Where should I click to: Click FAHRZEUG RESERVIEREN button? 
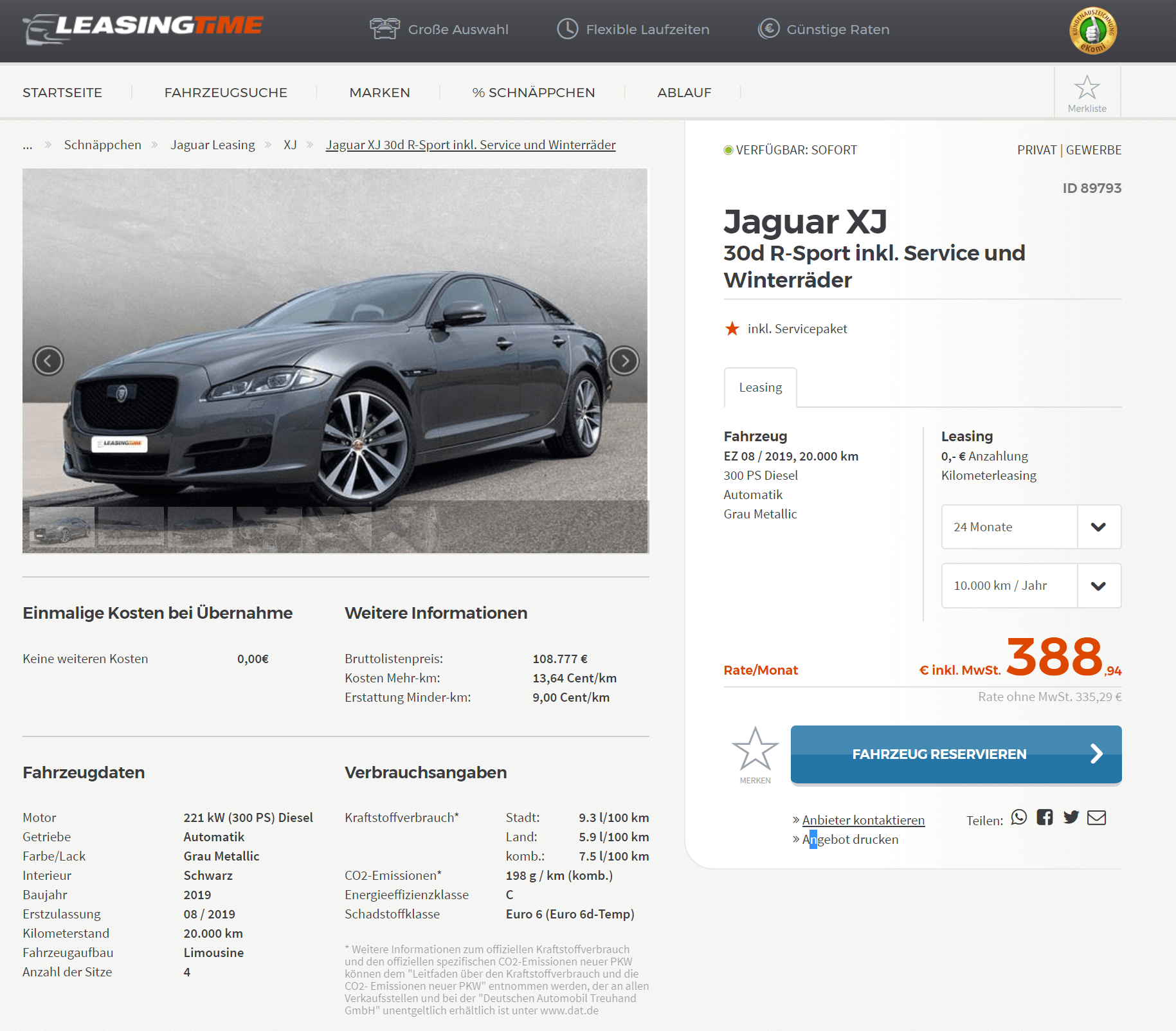[956, 754]
